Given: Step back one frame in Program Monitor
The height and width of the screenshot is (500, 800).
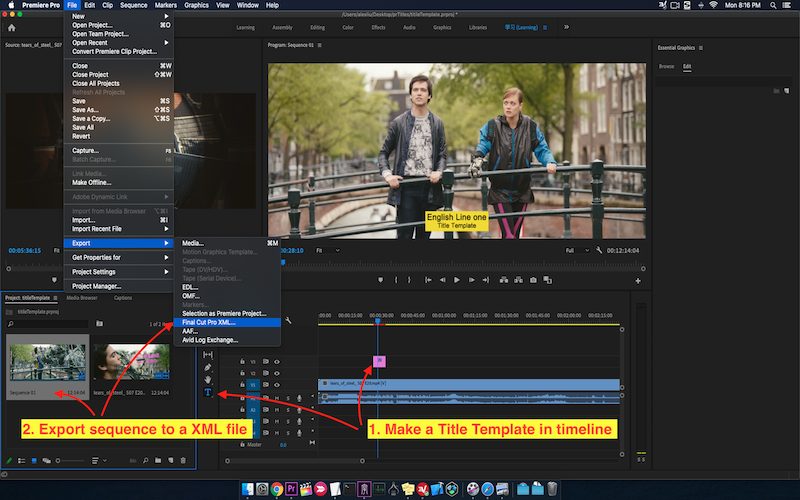Looking at the screenshot, I should coord(442,280).
